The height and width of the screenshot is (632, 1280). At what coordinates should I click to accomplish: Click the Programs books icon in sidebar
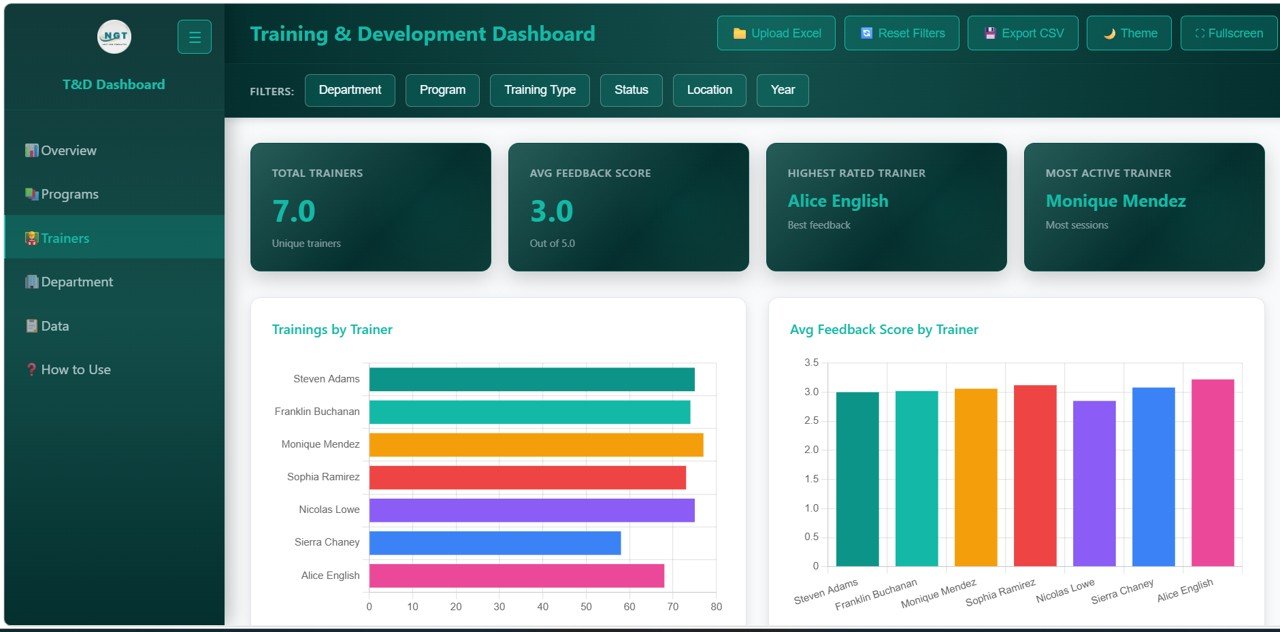point(33,194)
